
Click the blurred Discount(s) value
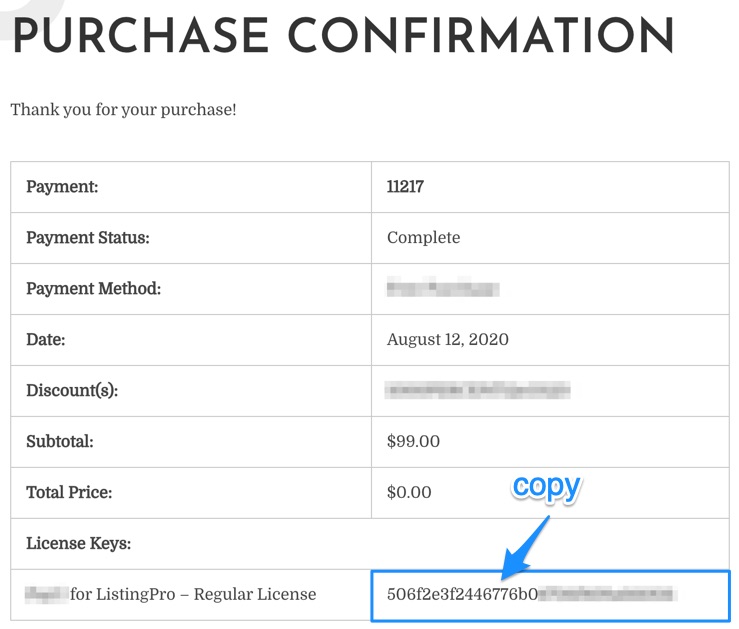click(x=477, y=390)
